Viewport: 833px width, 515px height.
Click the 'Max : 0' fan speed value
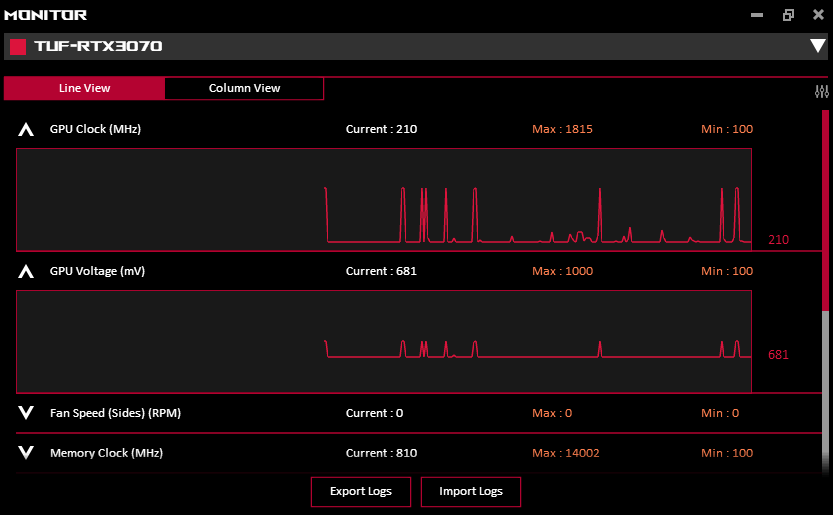pos(552,413)
